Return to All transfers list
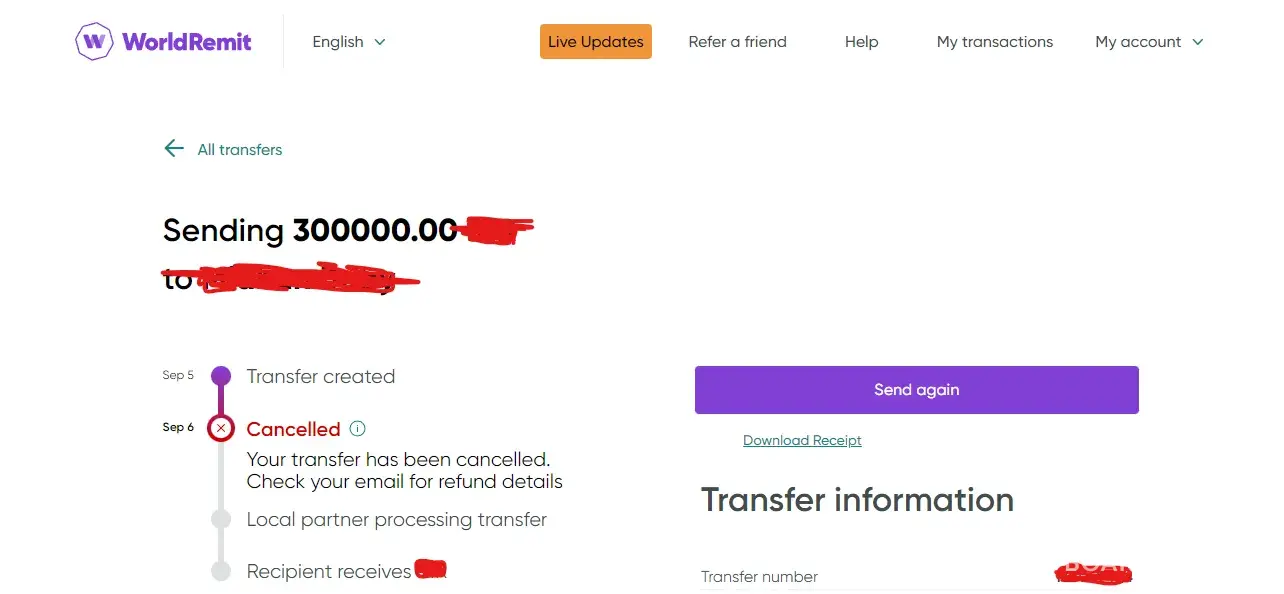The height and width of the screenshot is (594, 1284). pyautogui.click(x=240, y=150)
